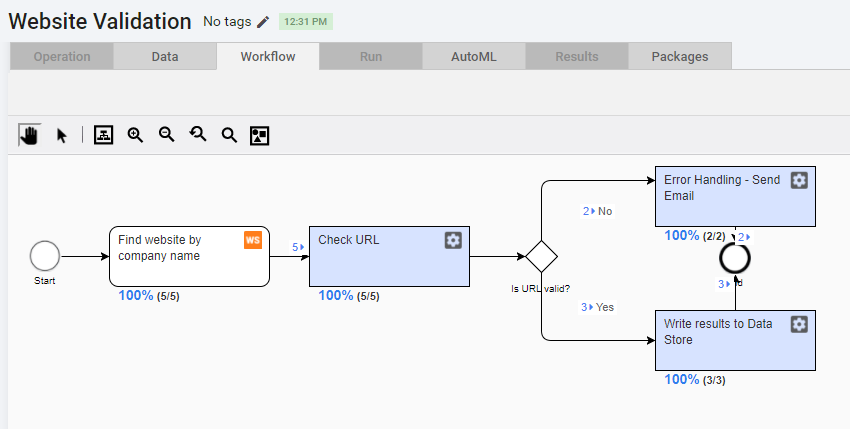The height and width of the screenshot is (429, 850).
Task: Click the 3 counter above Write results
Action: [724, 284]
